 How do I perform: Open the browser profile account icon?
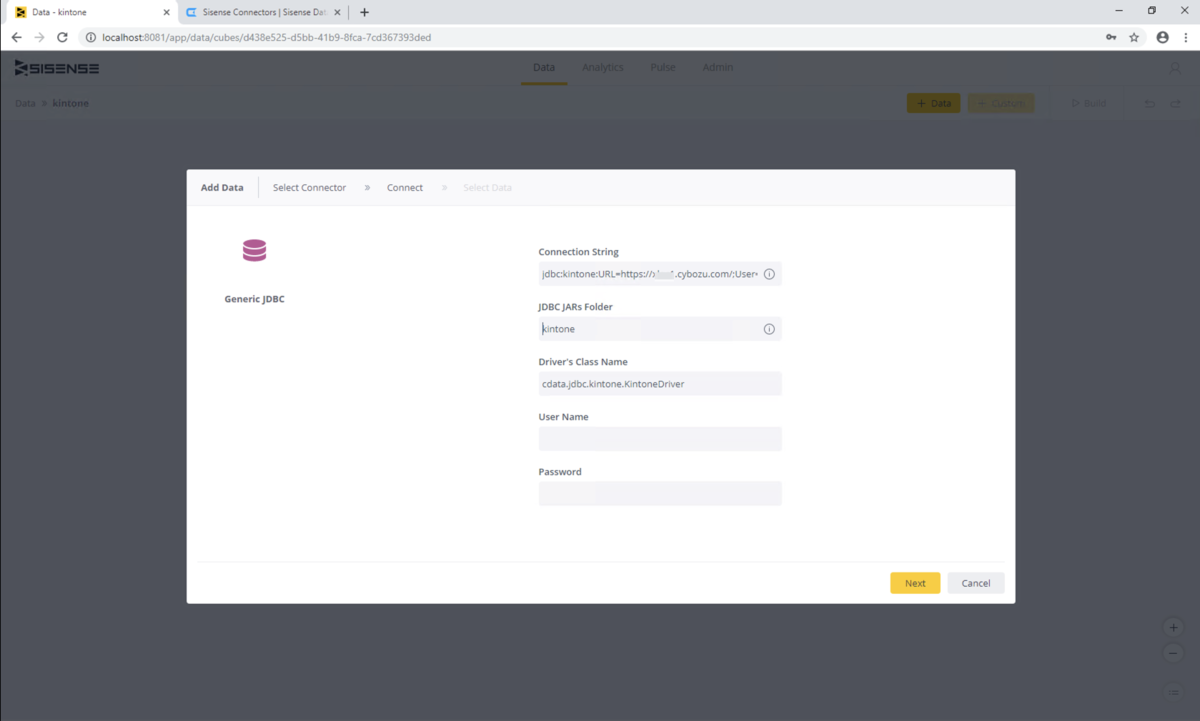[1162, 37]
